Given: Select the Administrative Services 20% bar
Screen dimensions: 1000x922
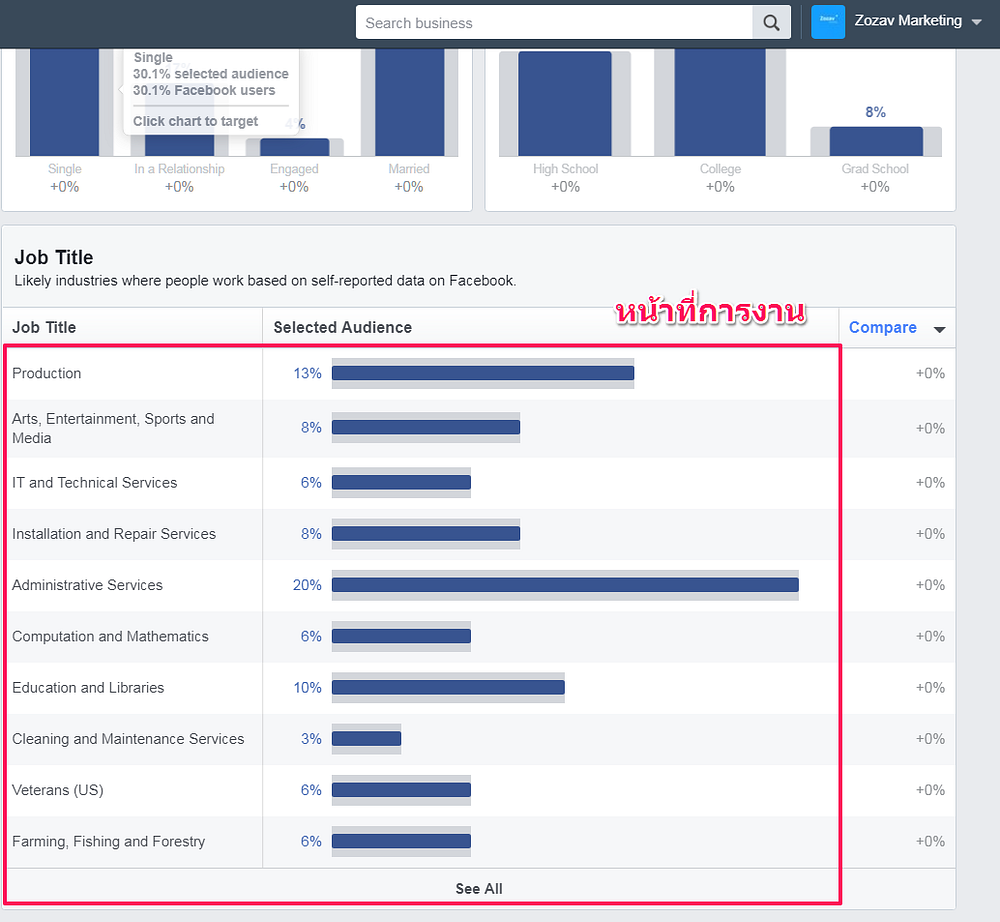Looking at the screenshot, I should pyautogui.click(x=565, y=585).
